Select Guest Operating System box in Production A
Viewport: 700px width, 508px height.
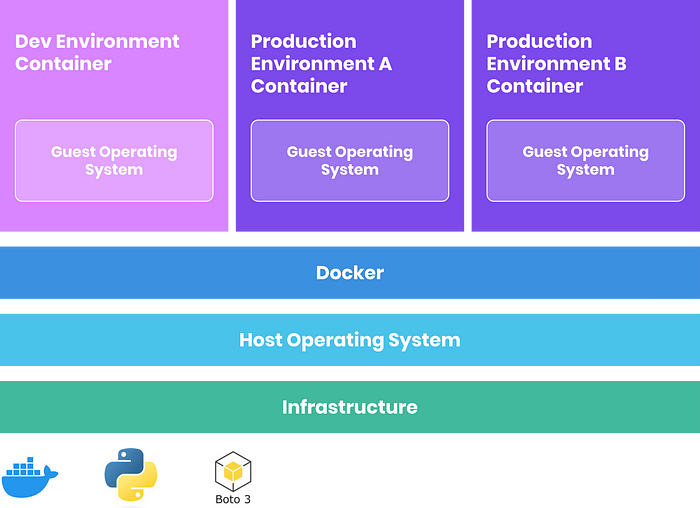point(350,161)
